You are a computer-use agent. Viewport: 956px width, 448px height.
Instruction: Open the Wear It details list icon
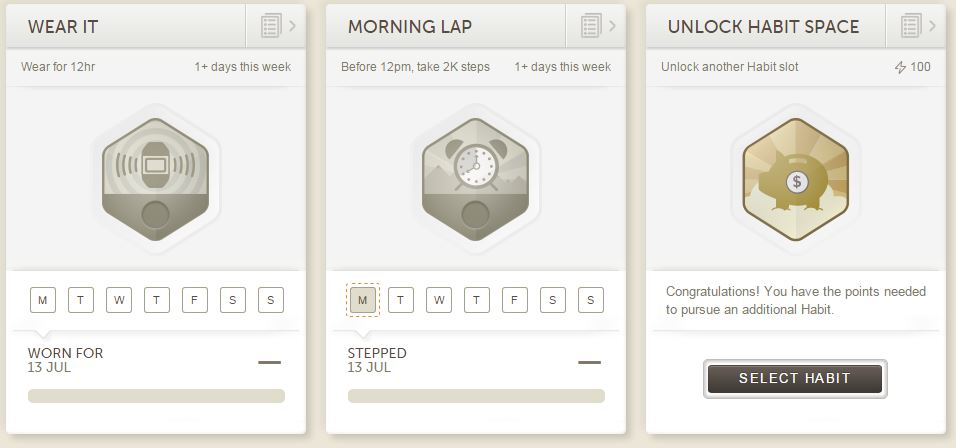point(270,26)
